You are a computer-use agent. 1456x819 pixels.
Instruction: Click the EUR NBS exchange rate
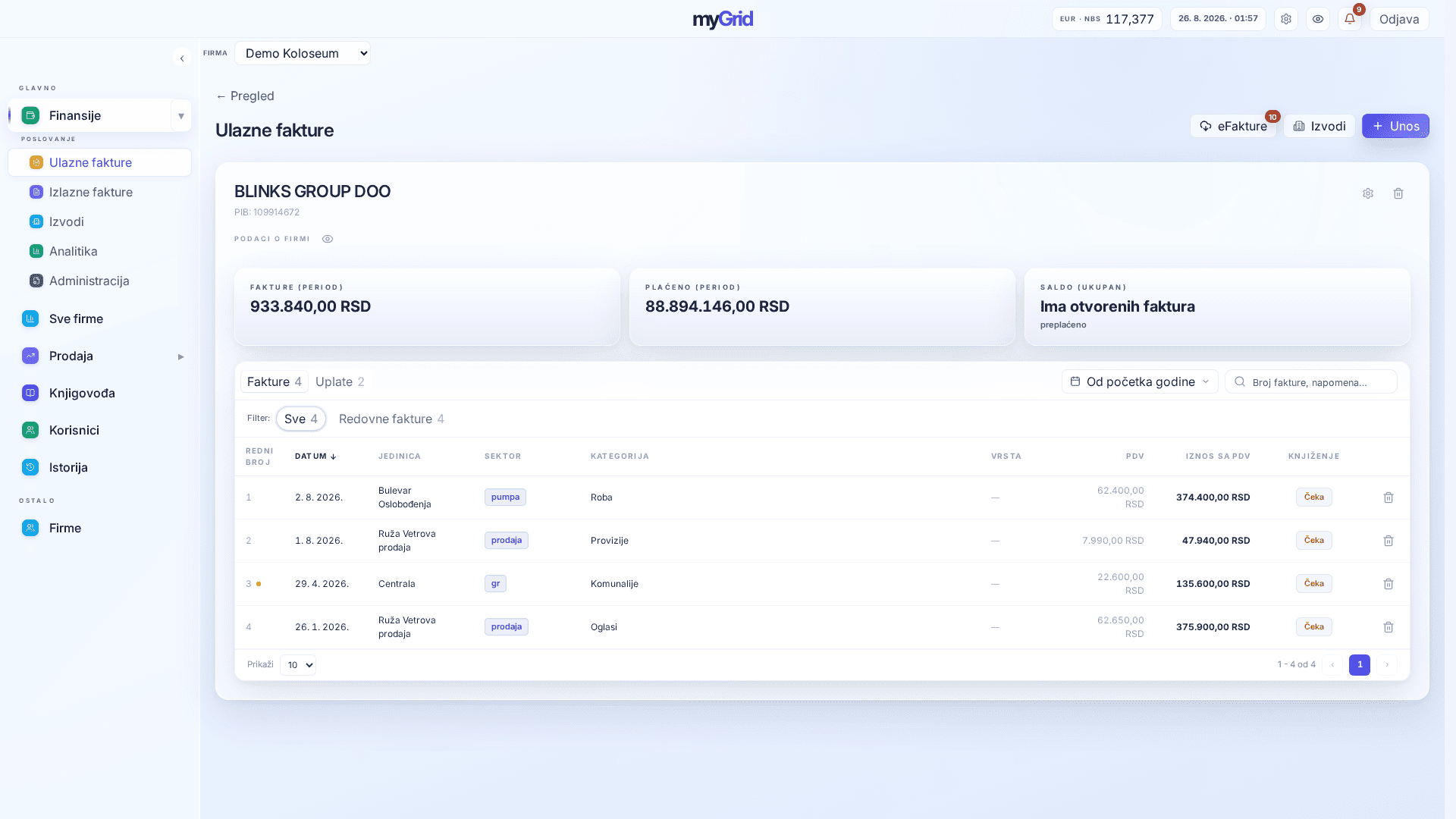[1106, 19]
